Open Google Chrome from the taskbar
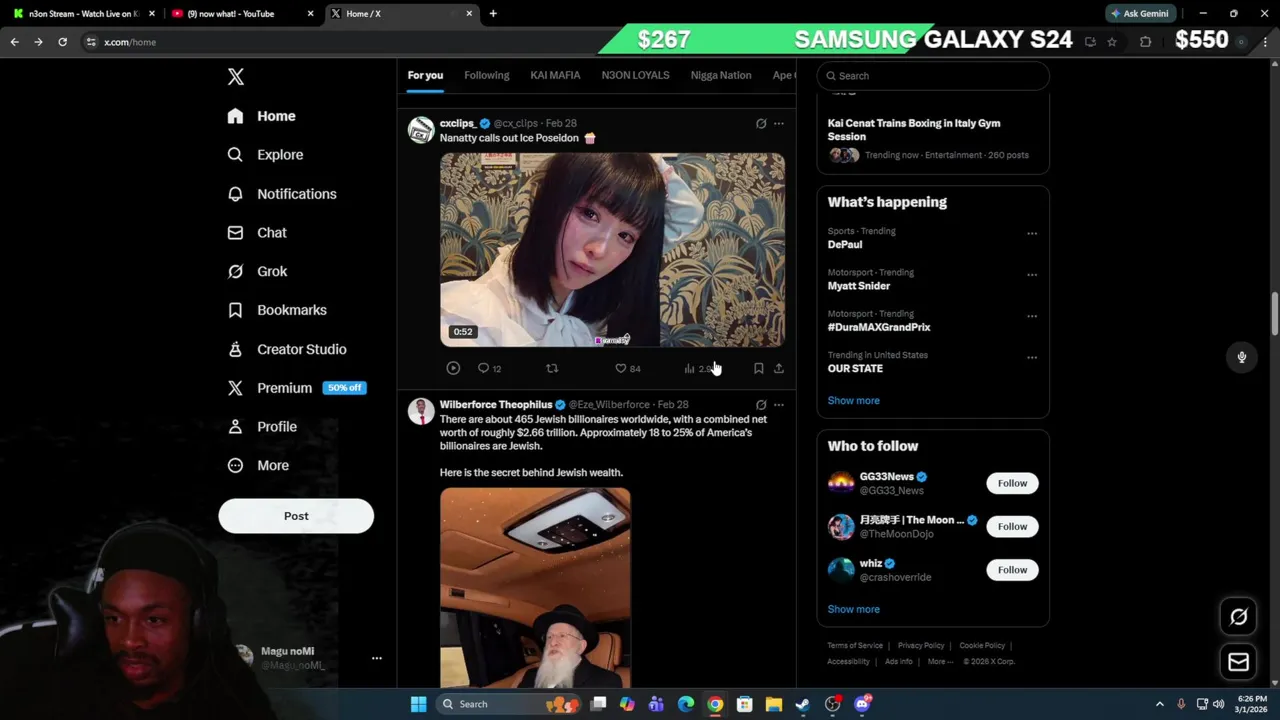Image resolution: width=1280 pixels, height=720 pixels. pos(715,704)
